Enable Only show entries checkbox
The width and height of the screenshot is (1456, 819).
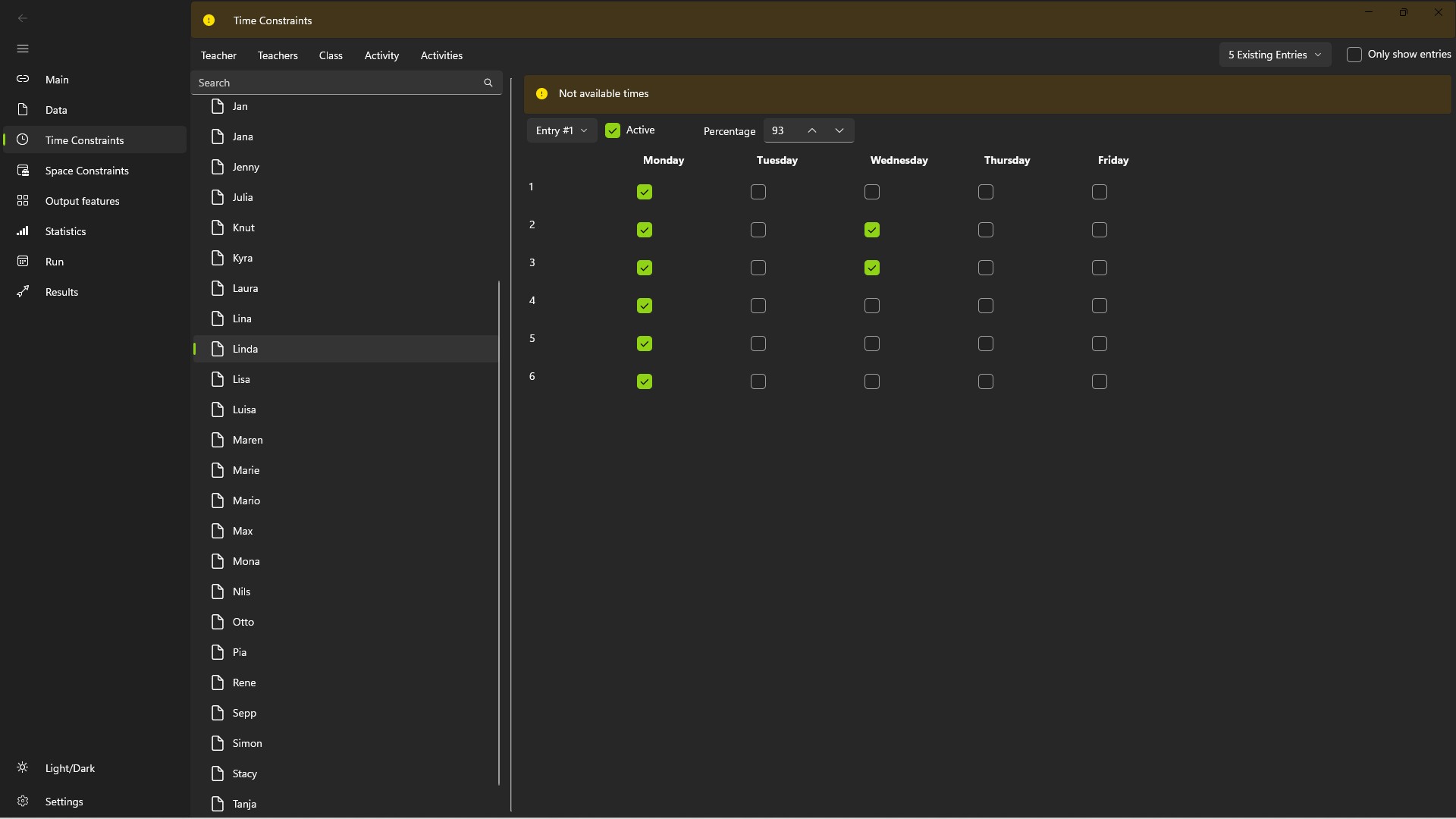(1354, 55)
